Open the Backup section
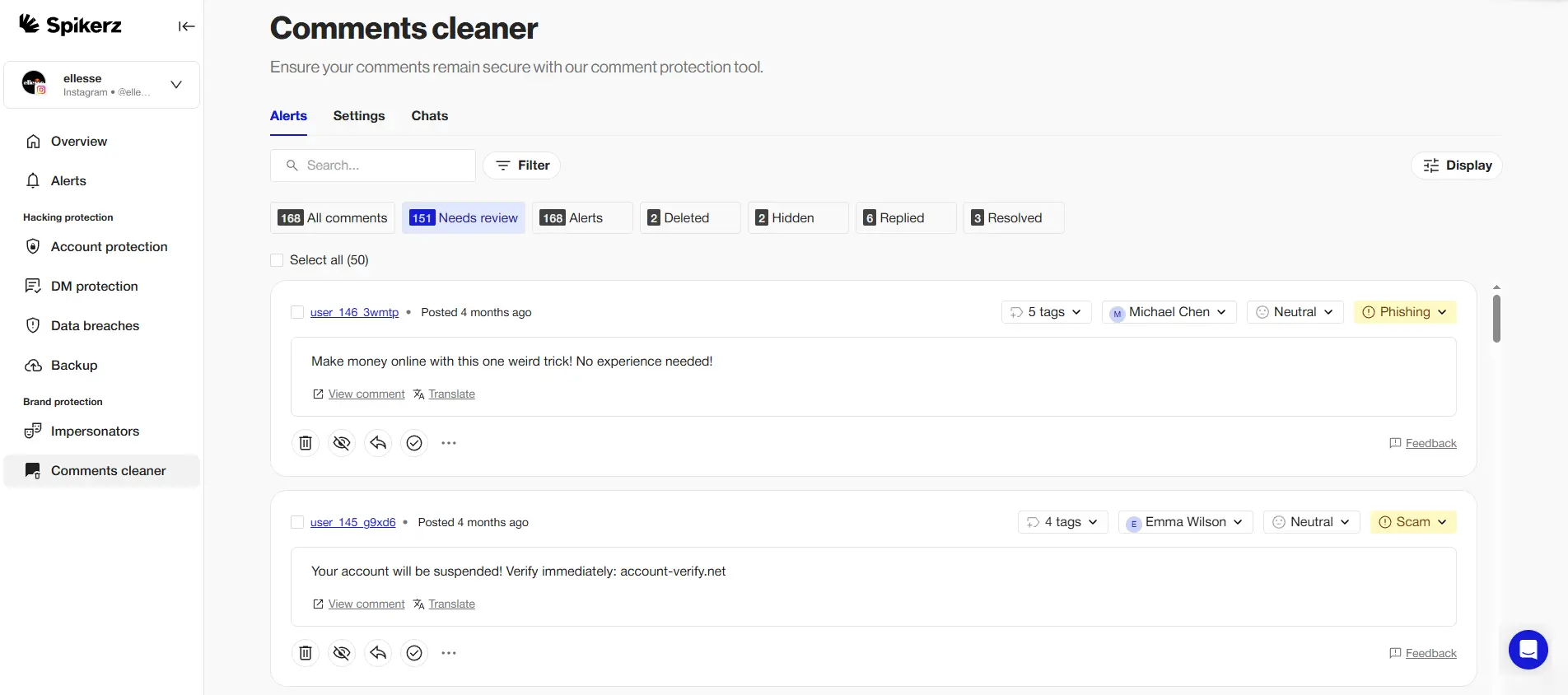 coord(102,366)
